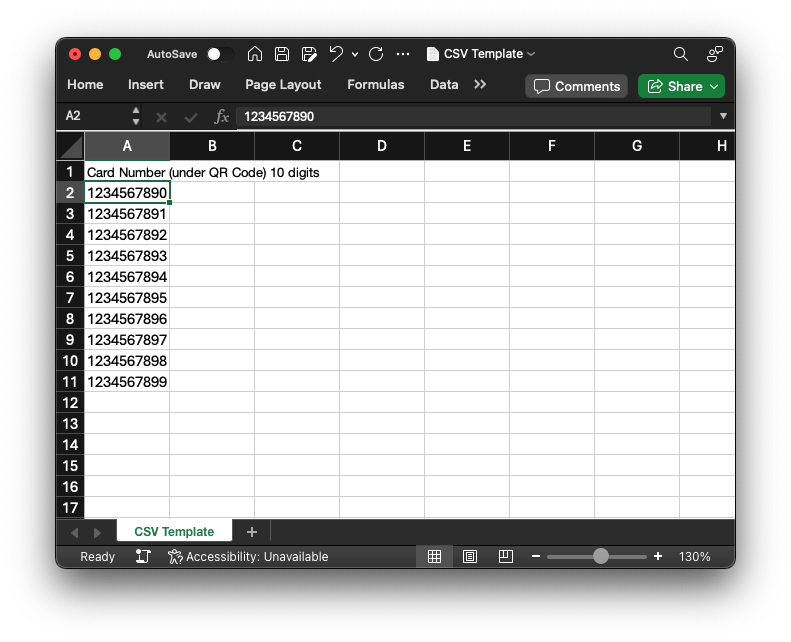Viewport: 791px width, 642px height.
Task: Open the Page Layout ribbon tab
Action: [283, 85]
